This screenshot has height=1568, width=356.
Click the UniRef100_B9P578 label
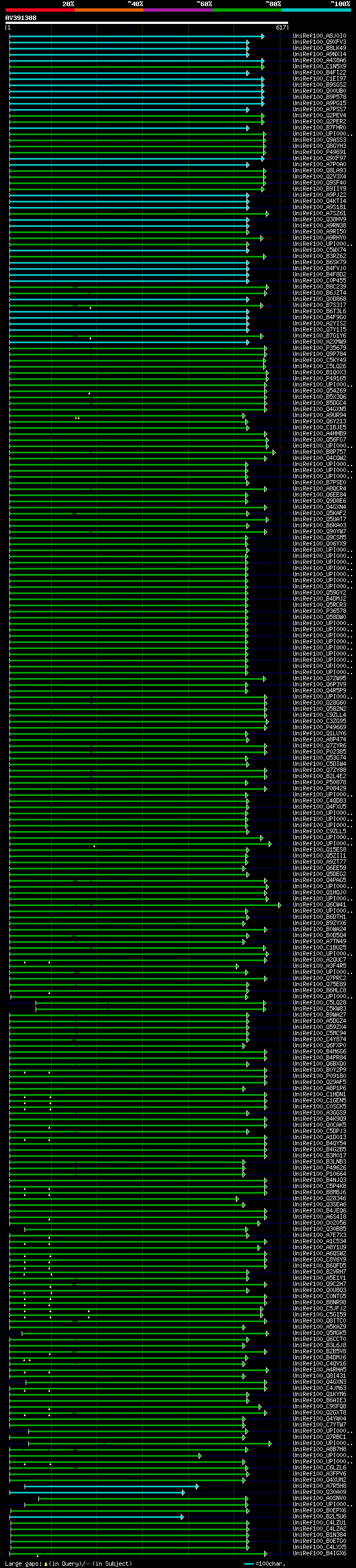pos(319,97)
